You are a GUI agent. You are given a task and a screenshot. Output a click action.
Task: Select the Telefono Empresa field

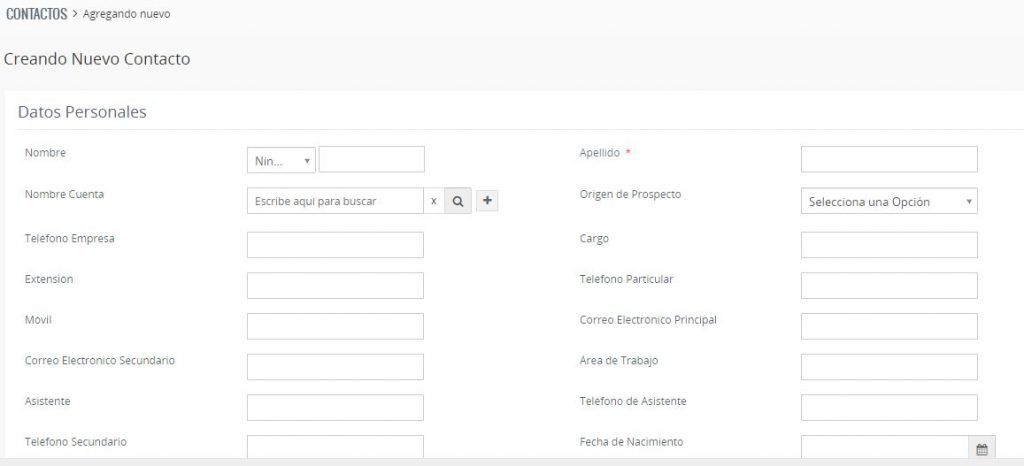[335, 245]
